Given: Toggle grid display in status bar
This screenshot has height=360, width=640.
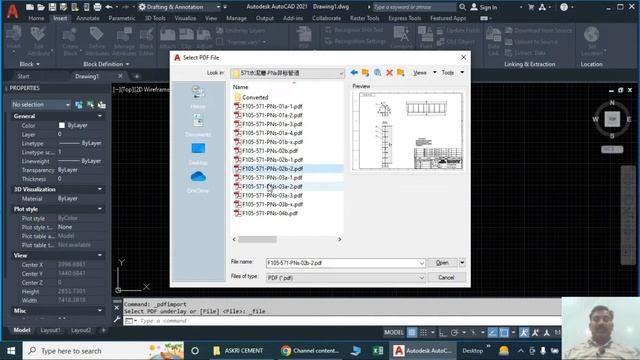Looking at the screenshot, I should (412, 333).
